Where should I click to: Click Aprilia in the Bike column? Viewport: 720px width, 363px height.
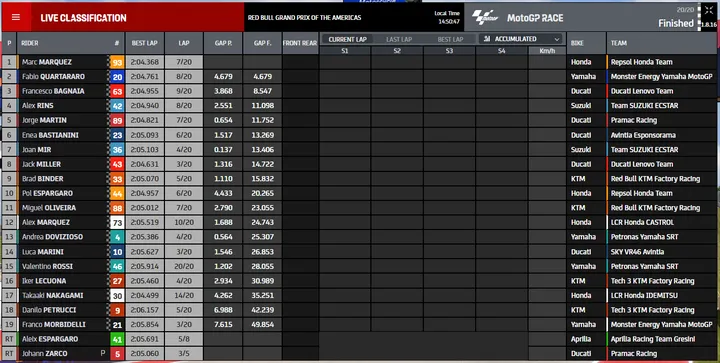click(x=581, y=339)
